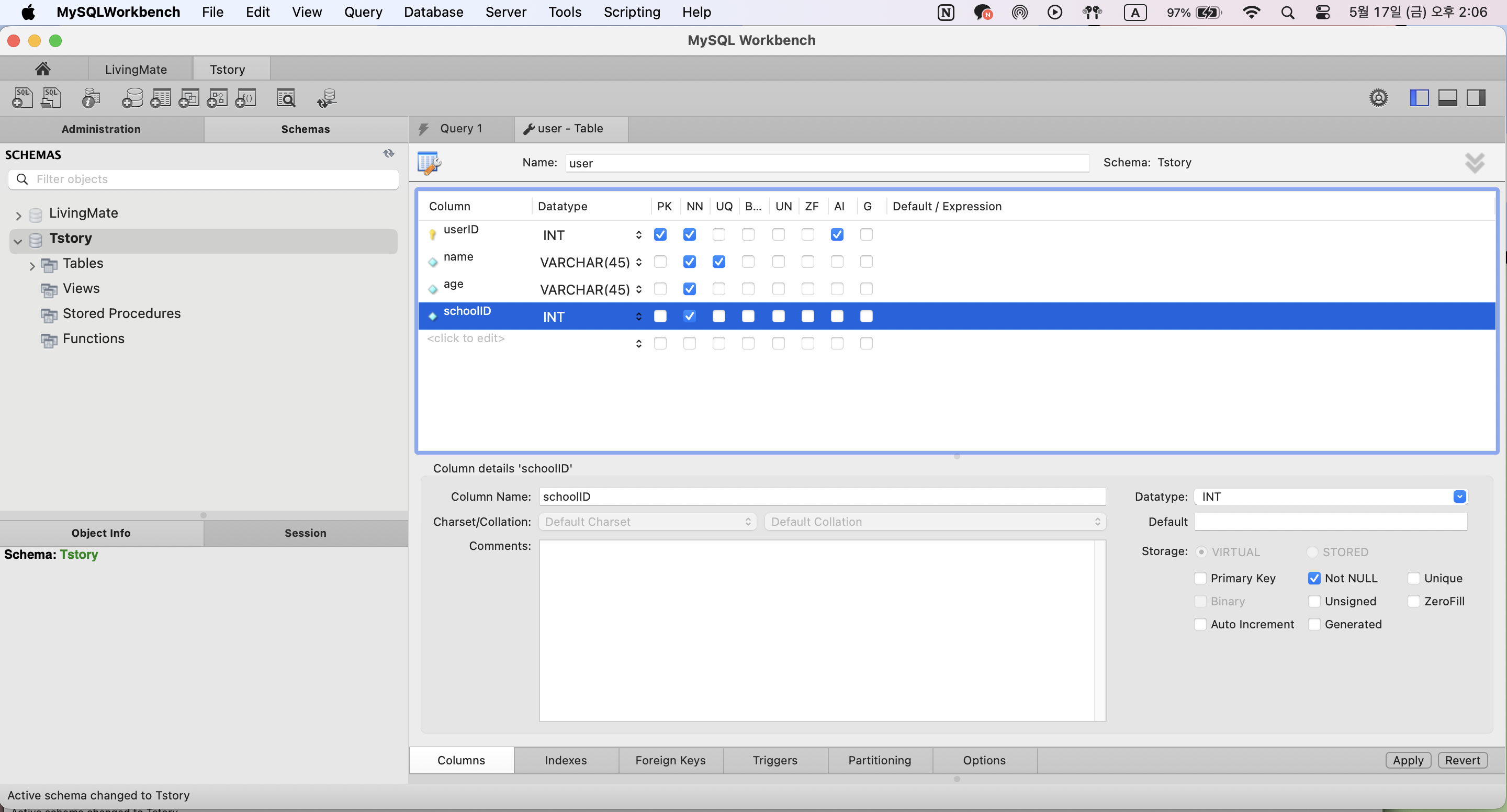Expand the LivingMate schema
The height and width of the screenshot is (812, 1507).
[x=18, y=216]
